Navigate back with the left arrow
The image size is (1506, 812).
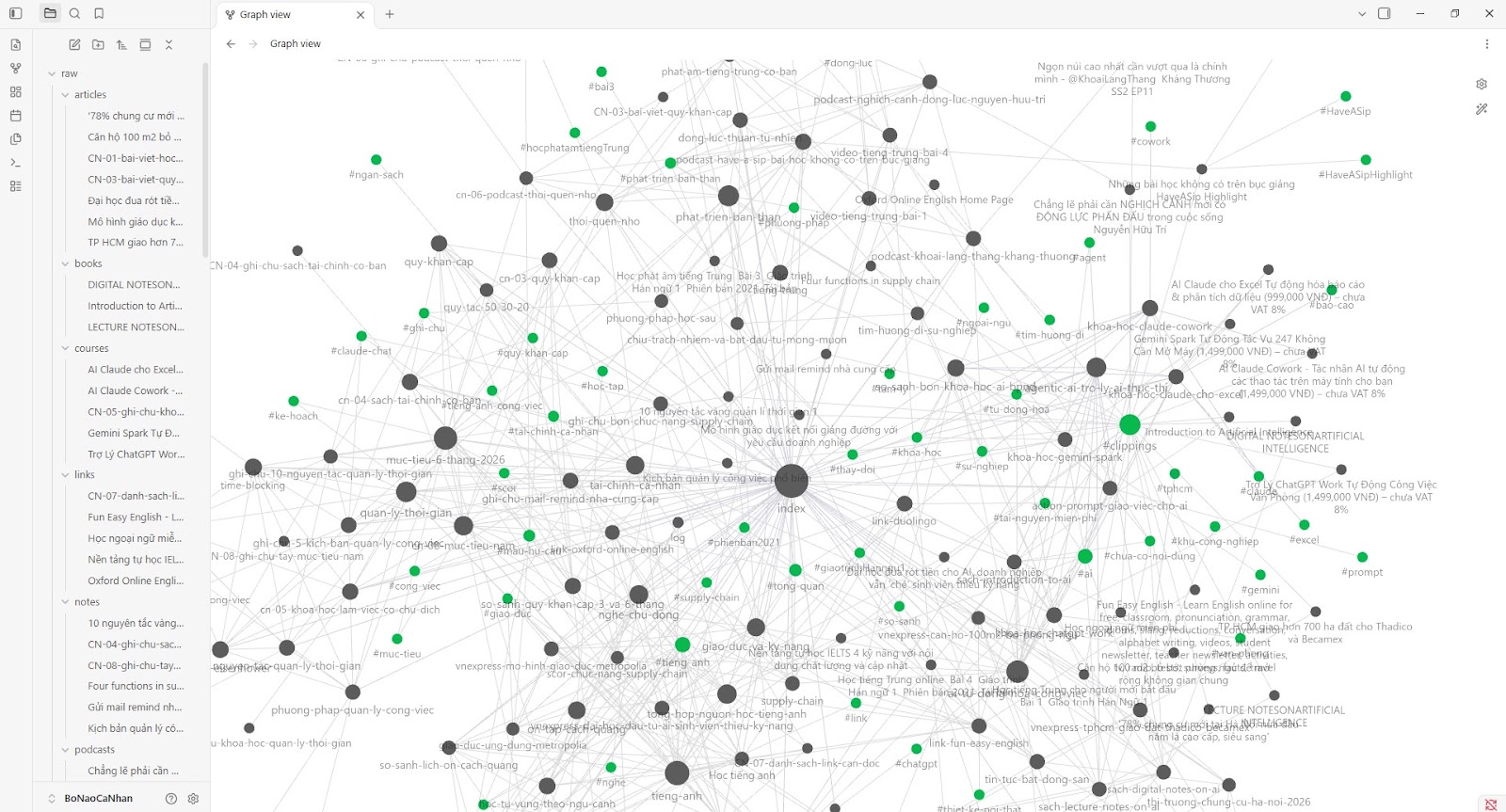coord(231,44)
